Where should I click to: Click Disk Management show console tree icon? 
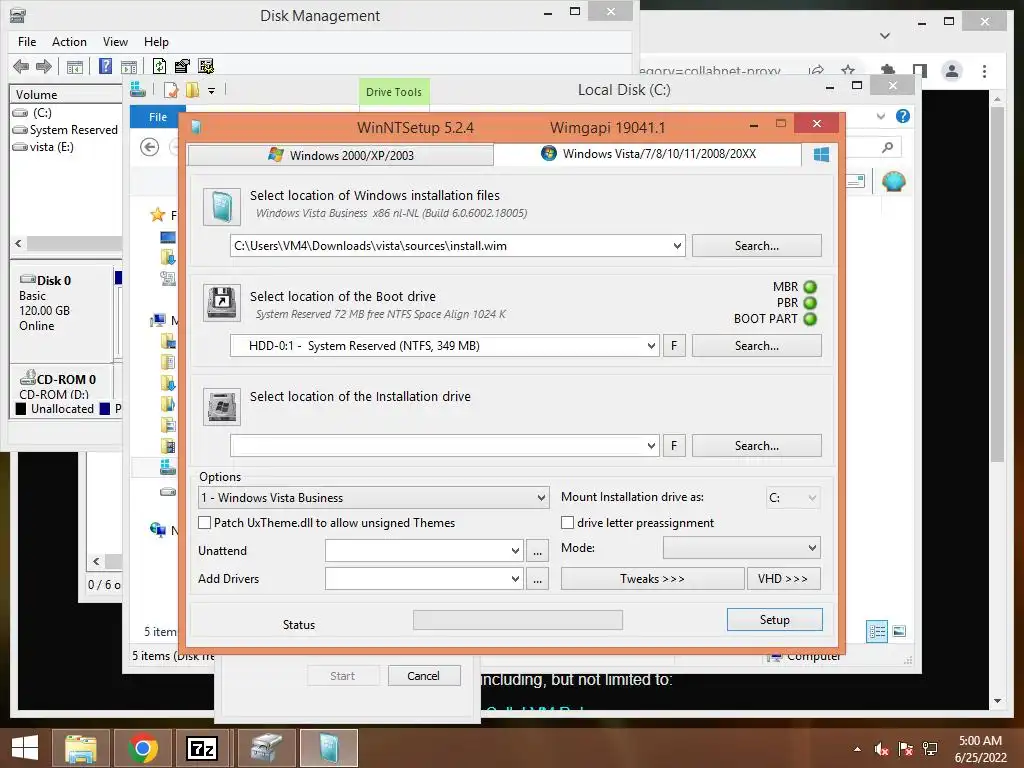75,67
